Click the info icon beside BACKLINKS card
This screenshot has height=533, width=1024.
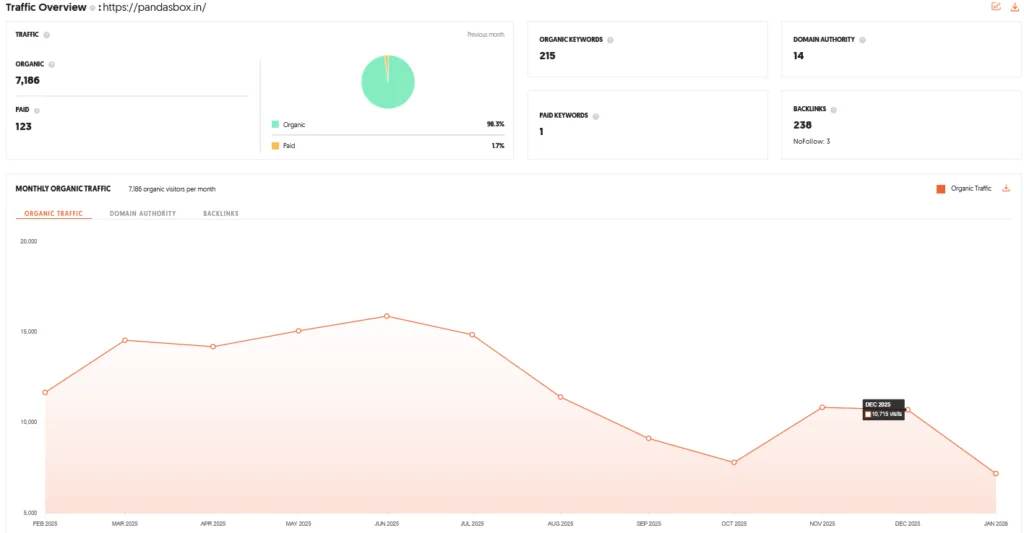tap(834, 110)
